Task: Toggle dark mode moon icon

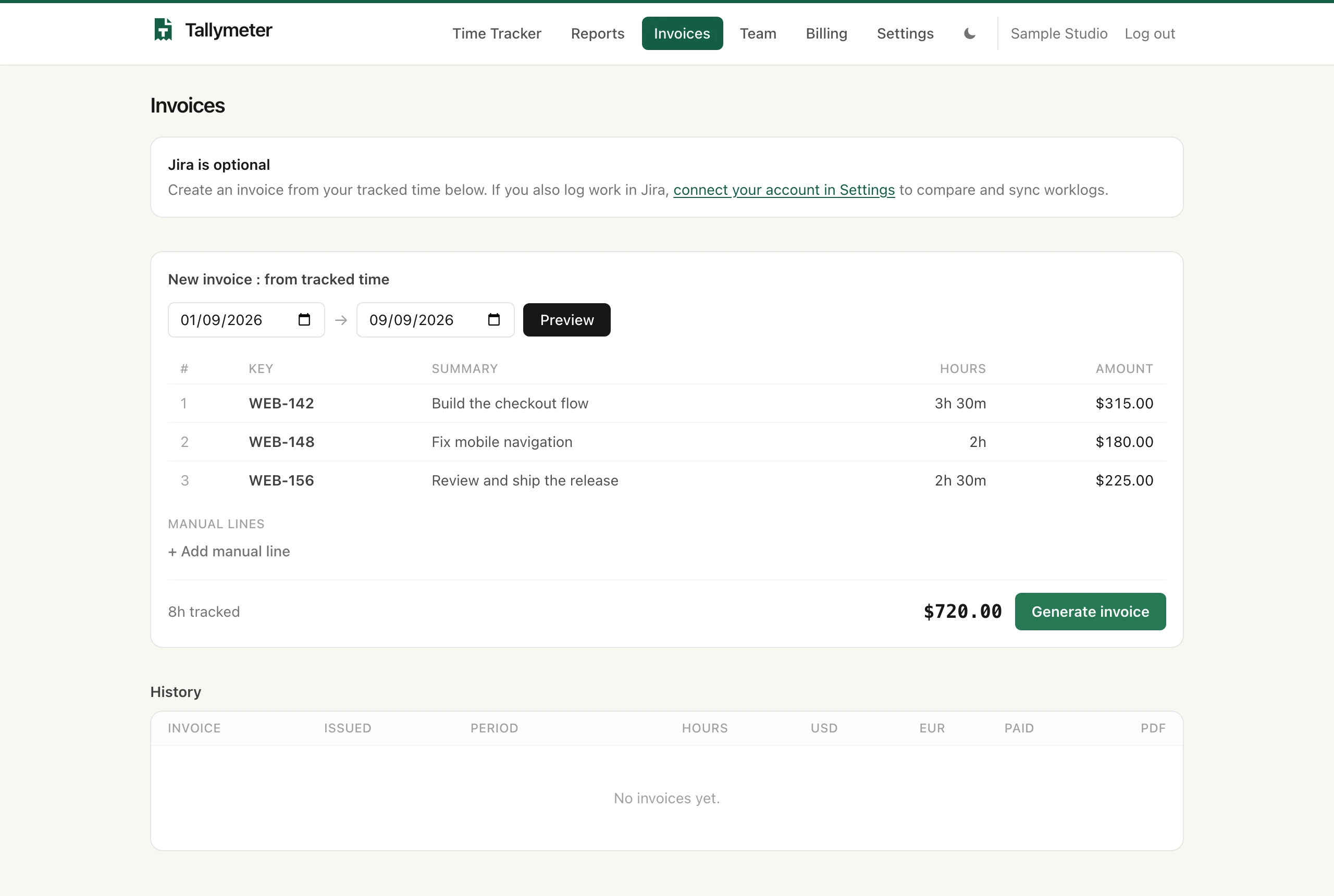Action: (x=969, y=34)
